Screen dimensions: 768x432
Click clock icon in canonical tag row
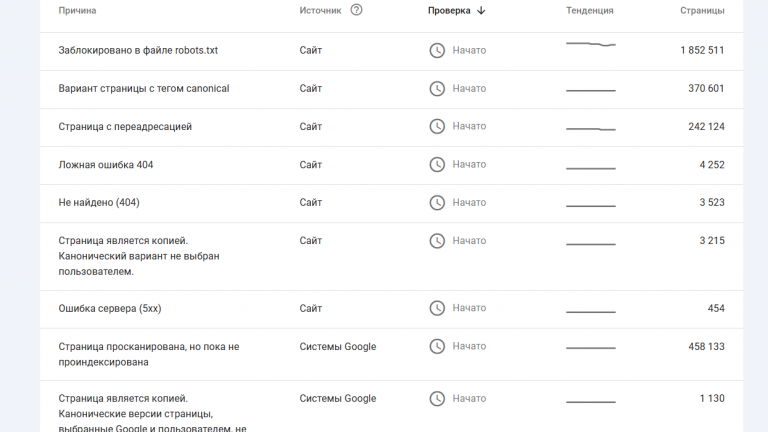pos(437,88)
